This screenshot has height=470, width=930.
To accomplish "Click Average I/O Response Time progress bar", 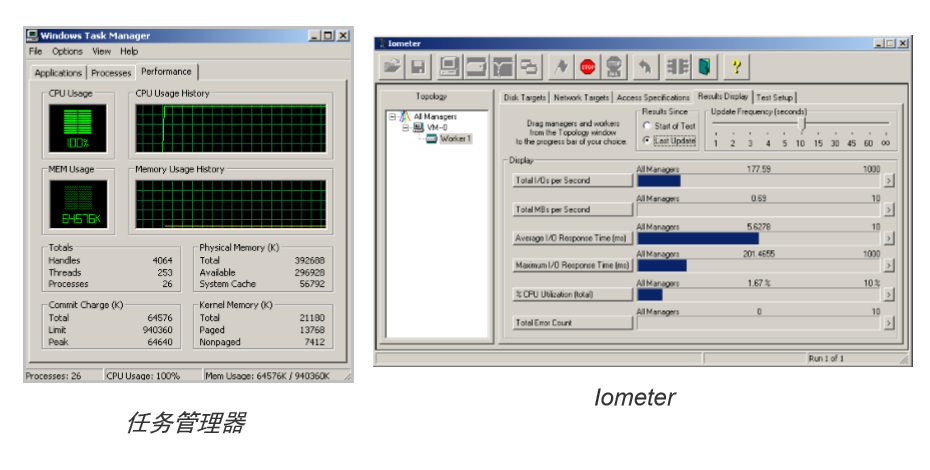I will 759,238.
